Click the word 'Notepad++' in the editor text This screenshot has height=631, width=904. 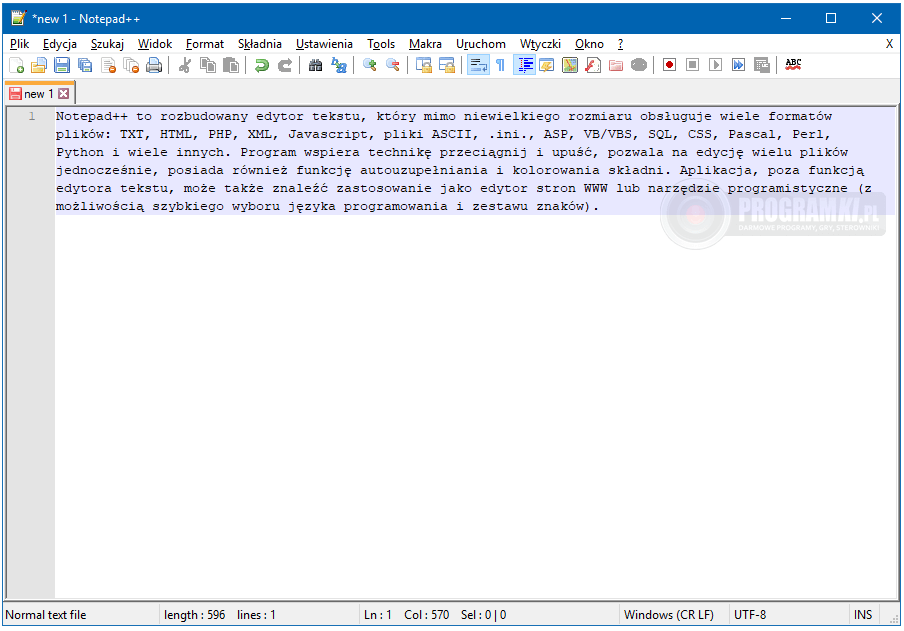pyautogui.click(x=92, y=117)
